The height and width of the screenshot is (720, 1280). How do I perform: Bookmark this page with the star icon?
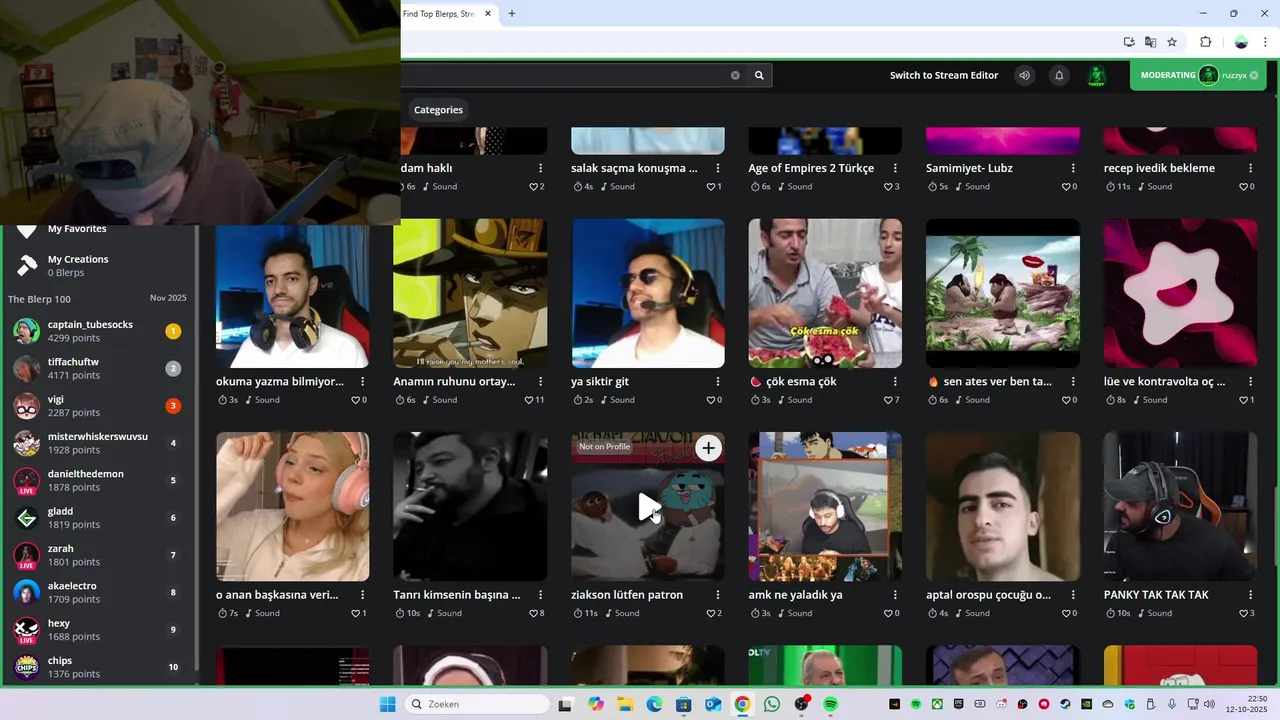pos(1172,42)
